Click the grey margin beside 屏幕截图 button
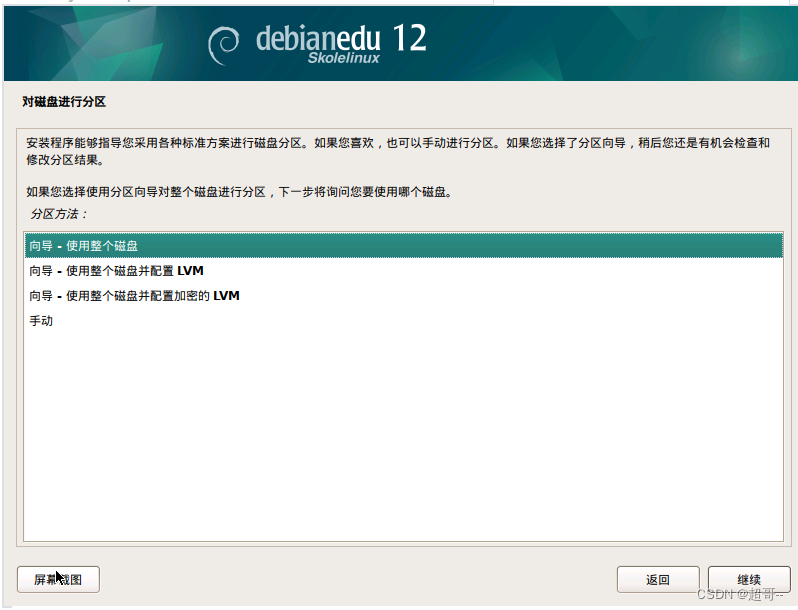Screen dimensions: 798x610 356,579
